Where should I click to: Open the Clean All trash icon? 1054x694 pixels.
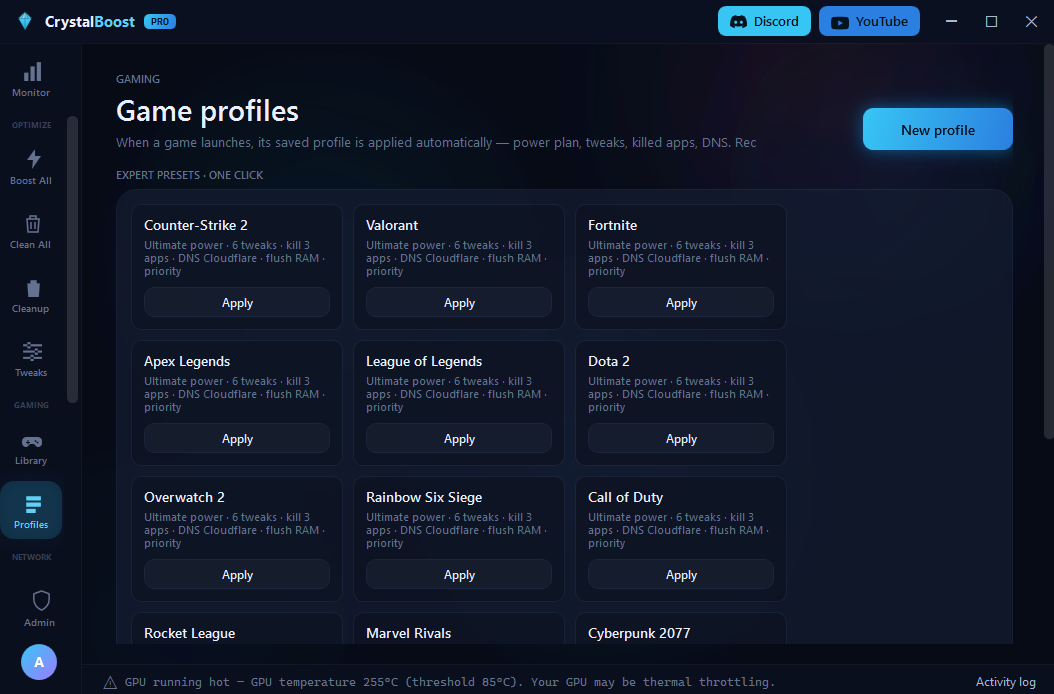[33, 223]
